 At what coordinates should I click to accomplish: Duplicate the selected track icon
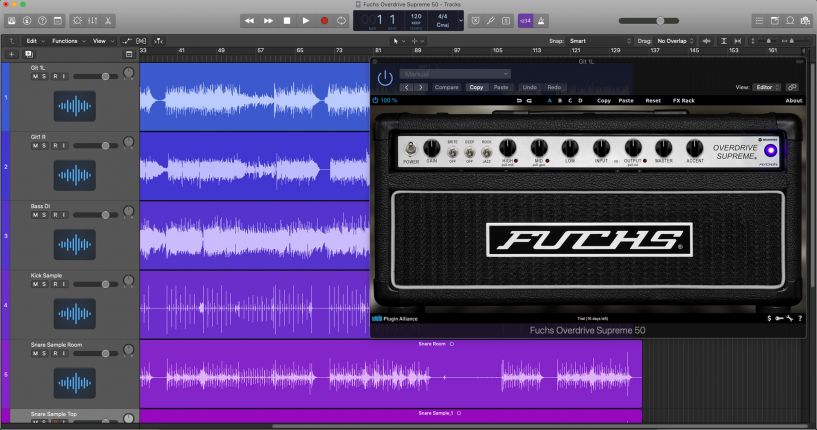pyautogui.click(x=29, y=54)
